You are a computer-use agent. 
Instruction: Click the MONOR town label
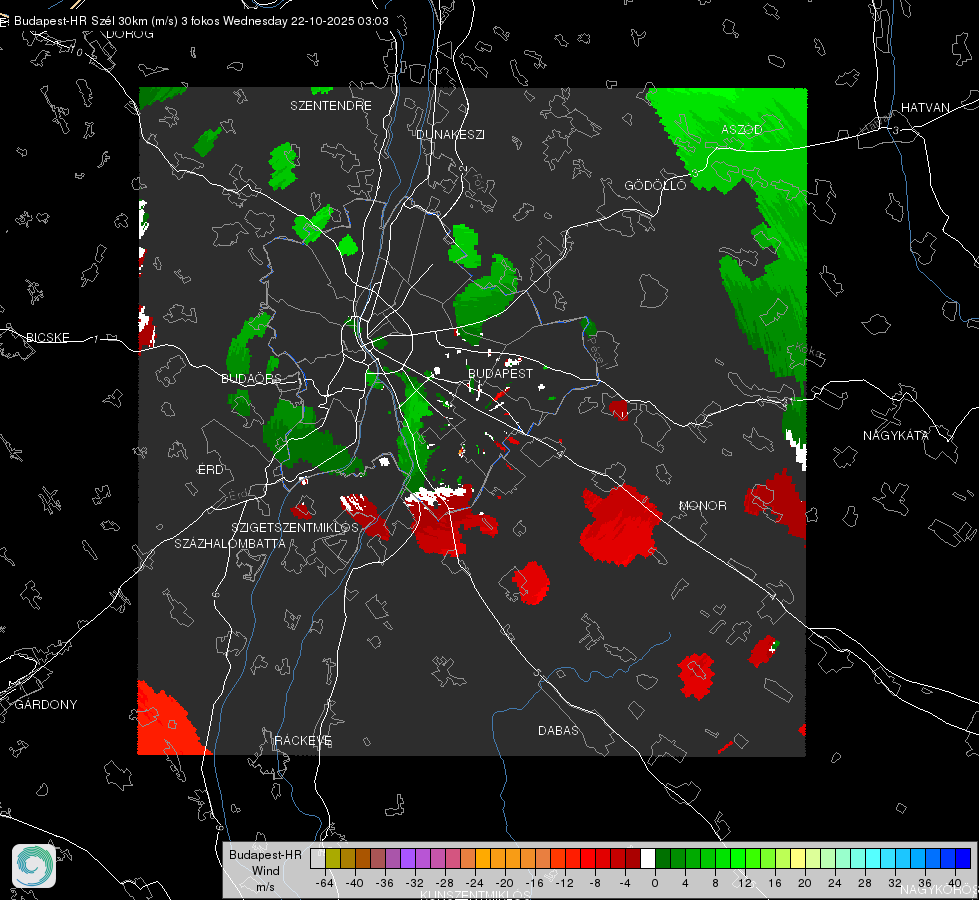coord(702,505)
